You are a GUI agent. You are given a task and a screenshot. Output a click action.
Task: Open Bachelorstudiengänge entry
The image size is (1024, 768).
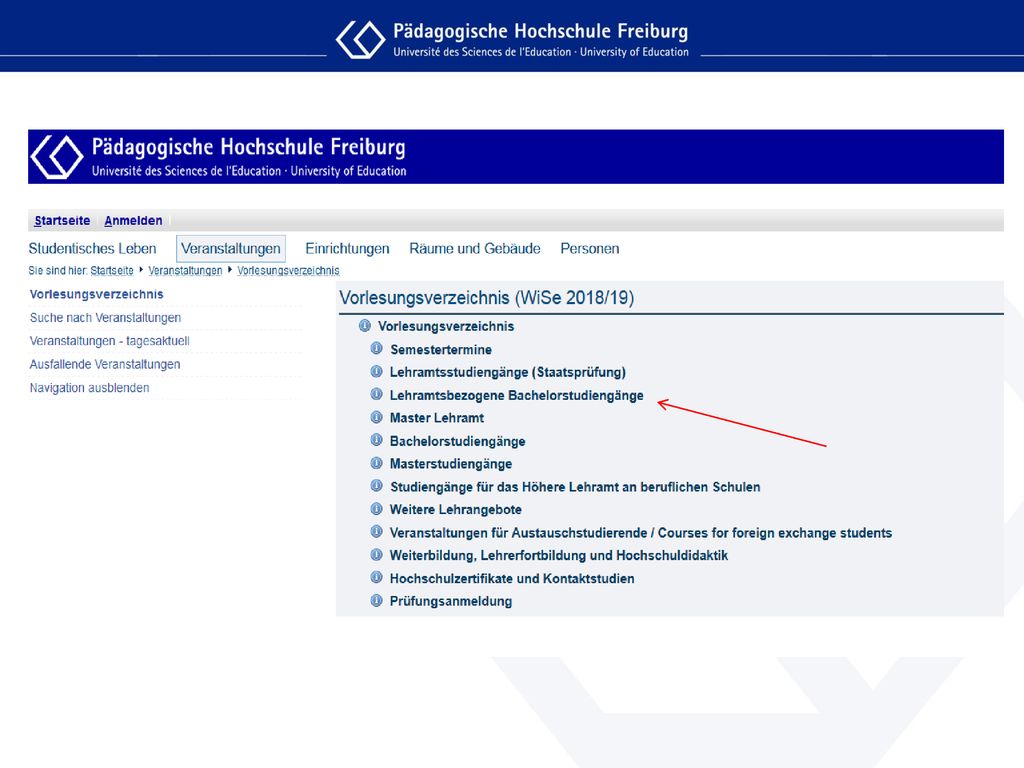pos(457,441)
